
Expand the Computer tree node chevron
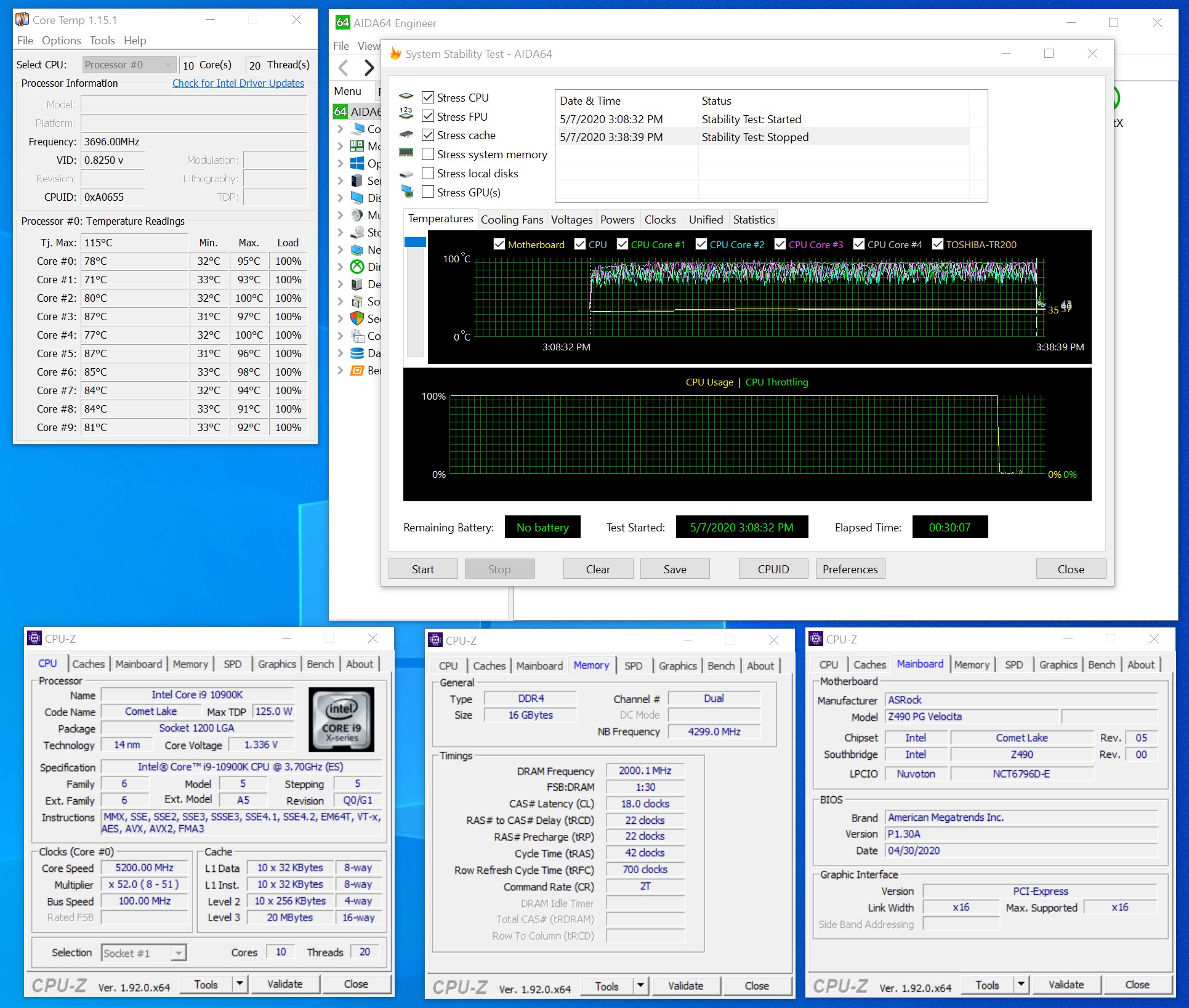pyautogui.click(x=340, y=129)
